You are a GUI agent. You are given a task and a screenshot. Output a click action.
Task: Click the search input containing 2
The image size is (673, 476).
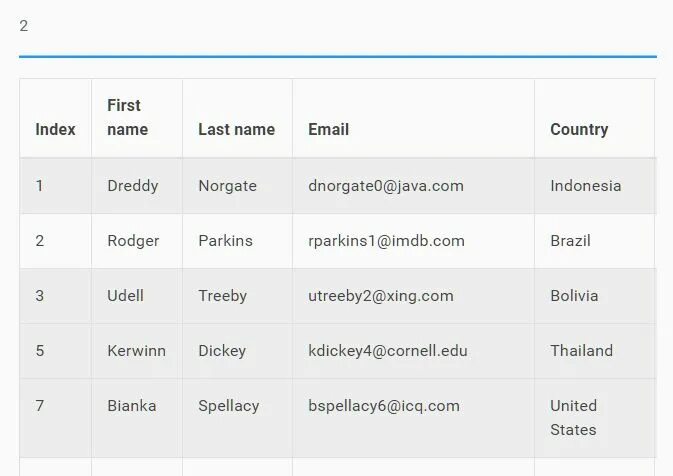337,26
